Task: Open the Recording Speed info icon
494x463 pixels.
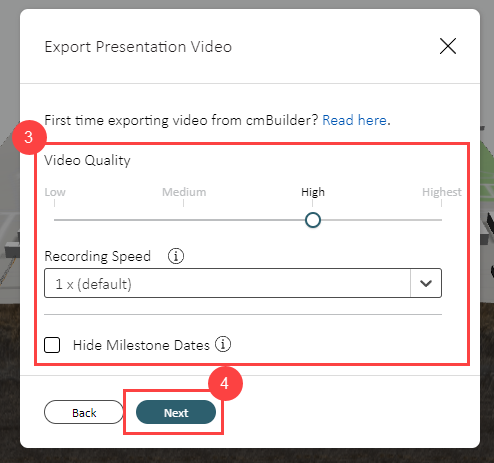Action: pos(176,256)
